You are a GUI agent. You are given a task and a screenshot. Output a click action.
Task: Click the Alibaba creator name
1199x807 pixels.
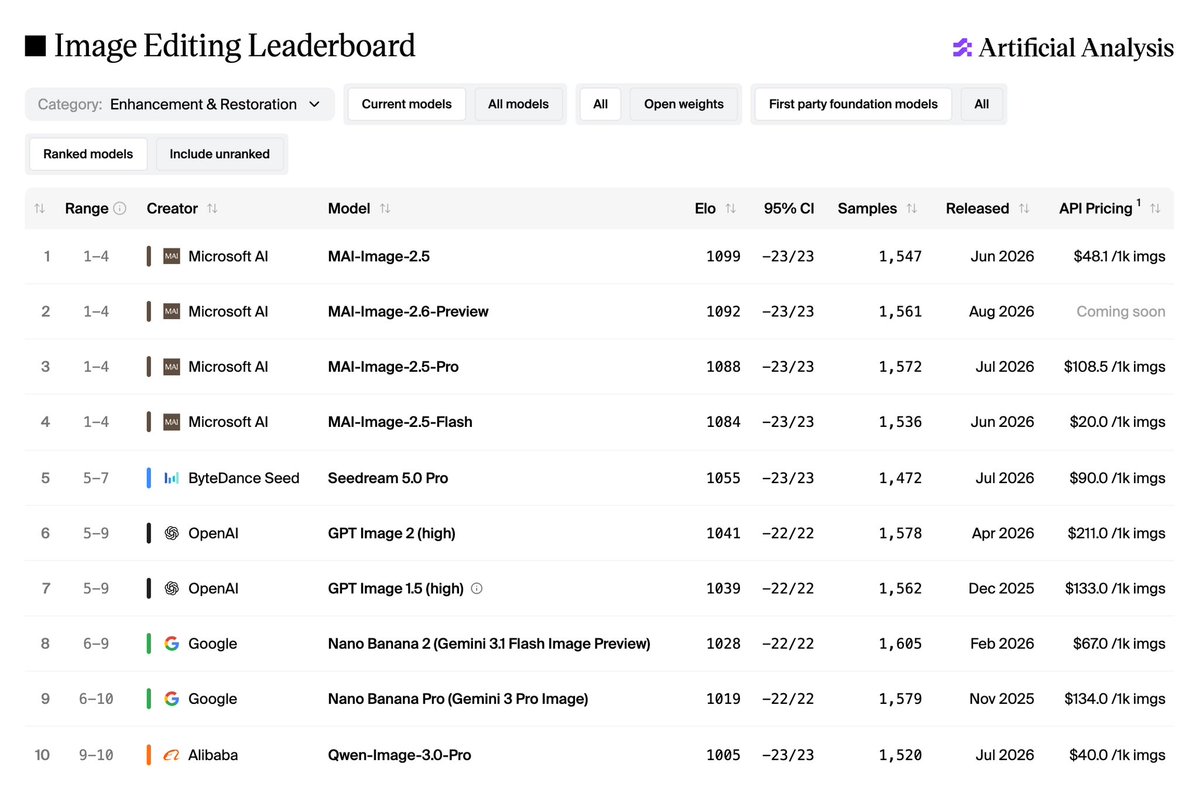213,755
